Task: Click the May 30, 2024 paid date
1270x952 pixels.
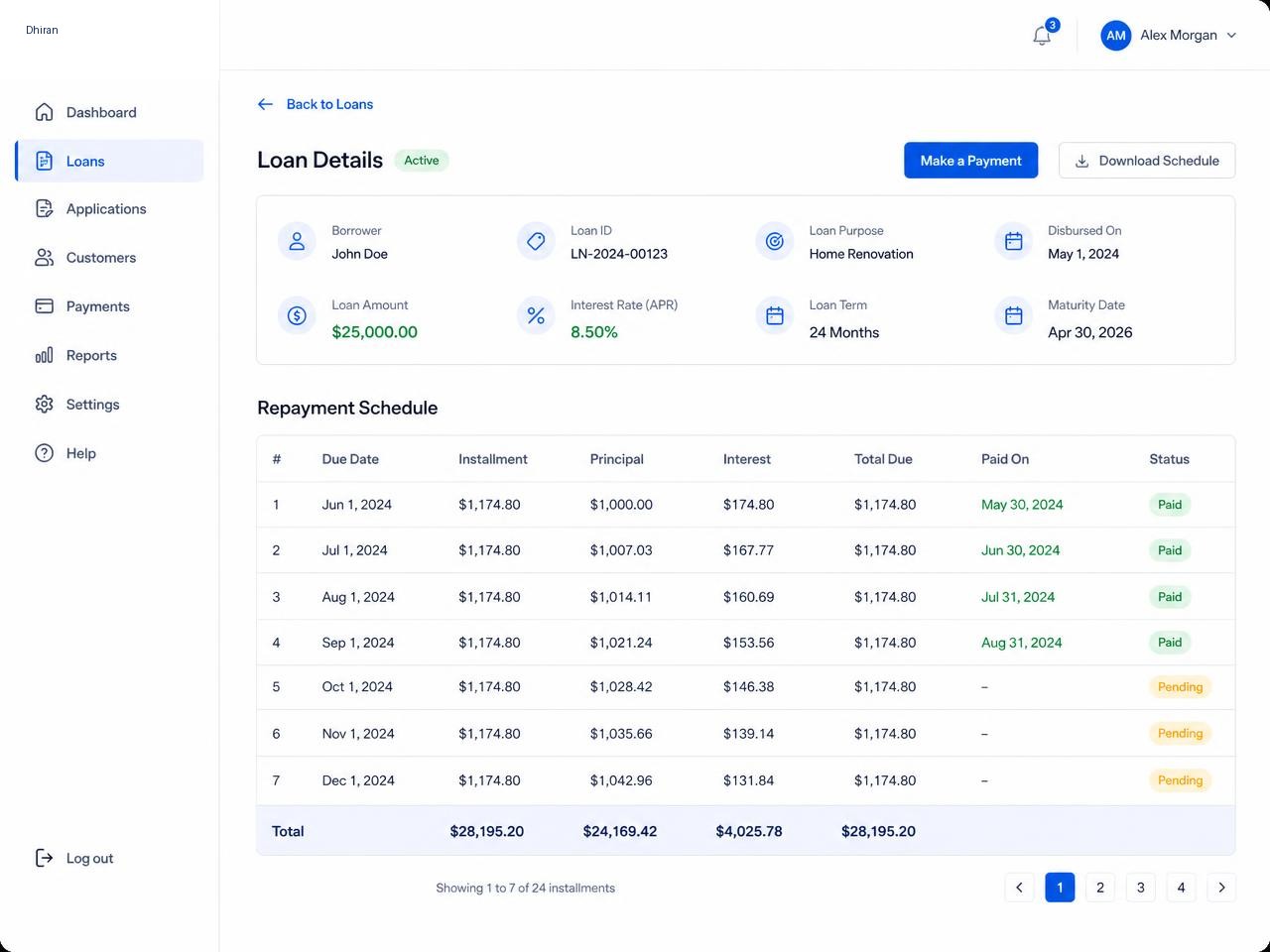Action: pyautogui.click(x=1022, y=505)
